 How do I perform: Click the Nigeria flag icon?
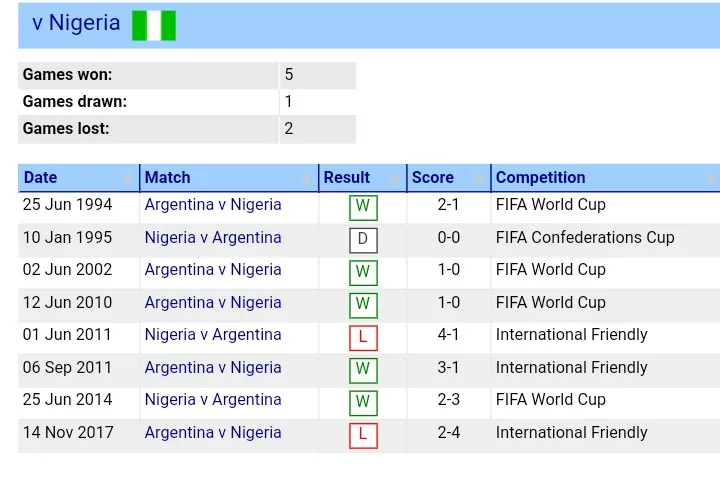click(x=154, y=26)
